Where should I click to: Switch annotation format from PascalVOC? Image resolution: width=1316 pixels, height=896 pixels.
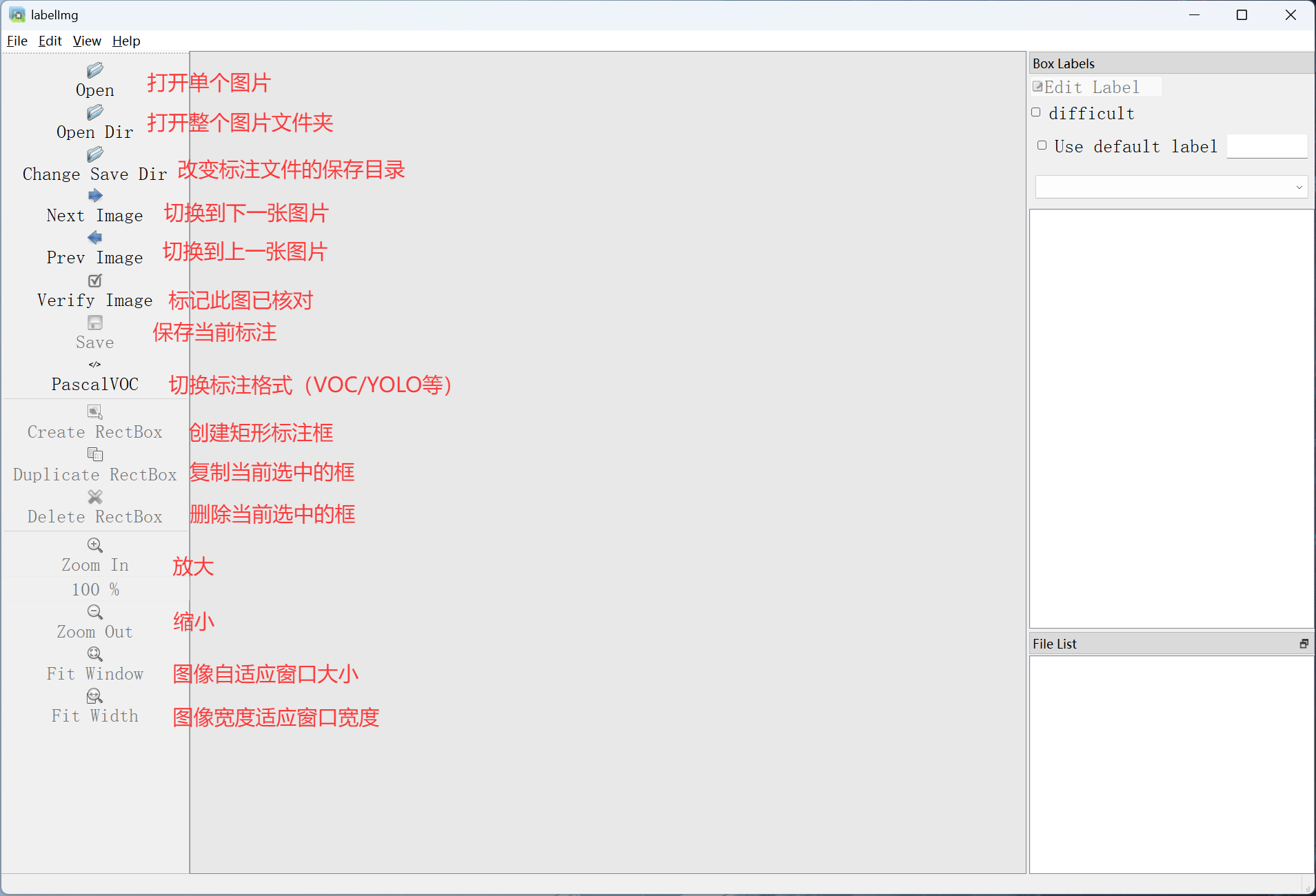[94, 375]
